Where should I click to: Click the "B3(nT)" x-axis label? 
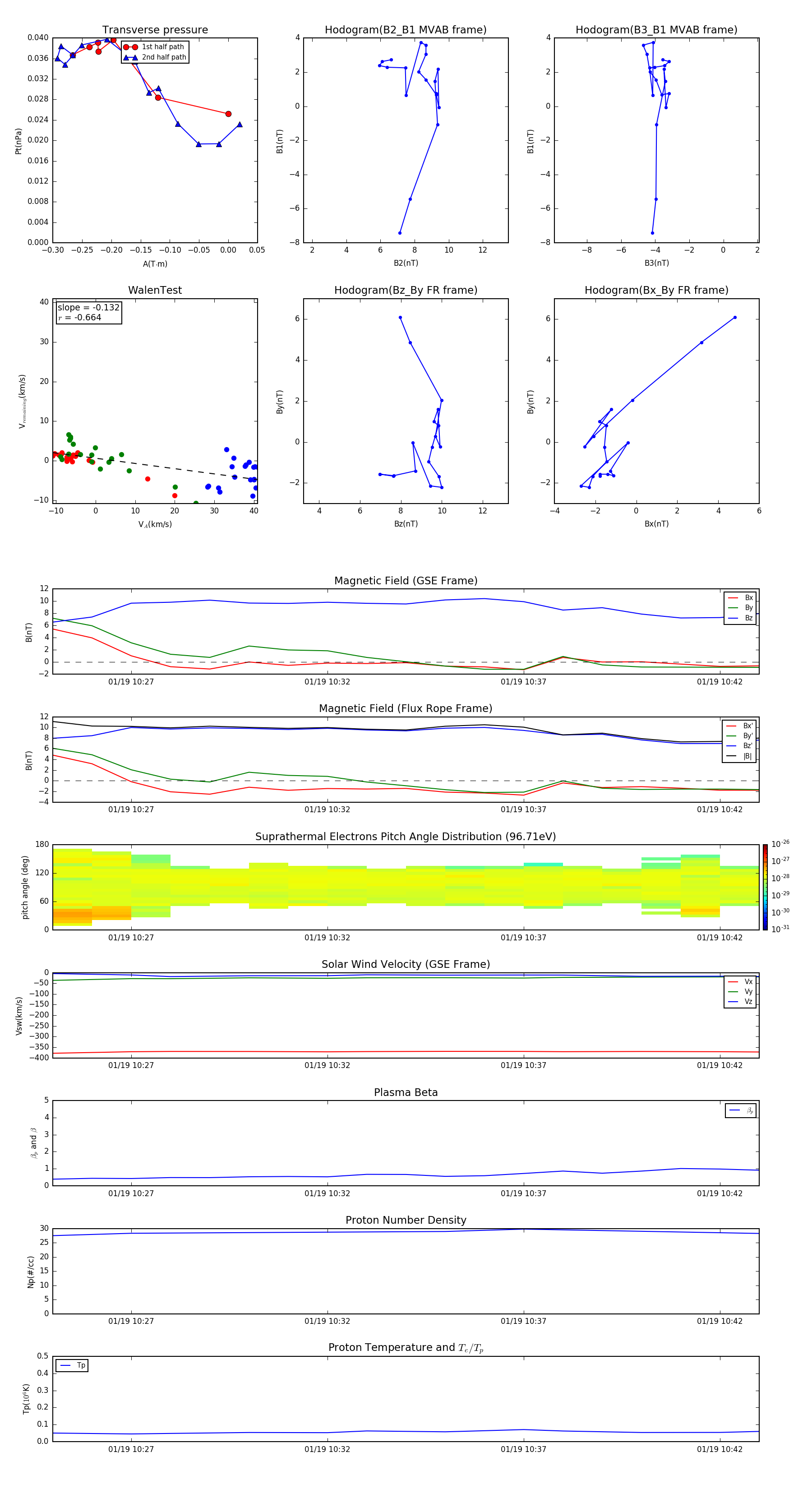tap(656, 263)
